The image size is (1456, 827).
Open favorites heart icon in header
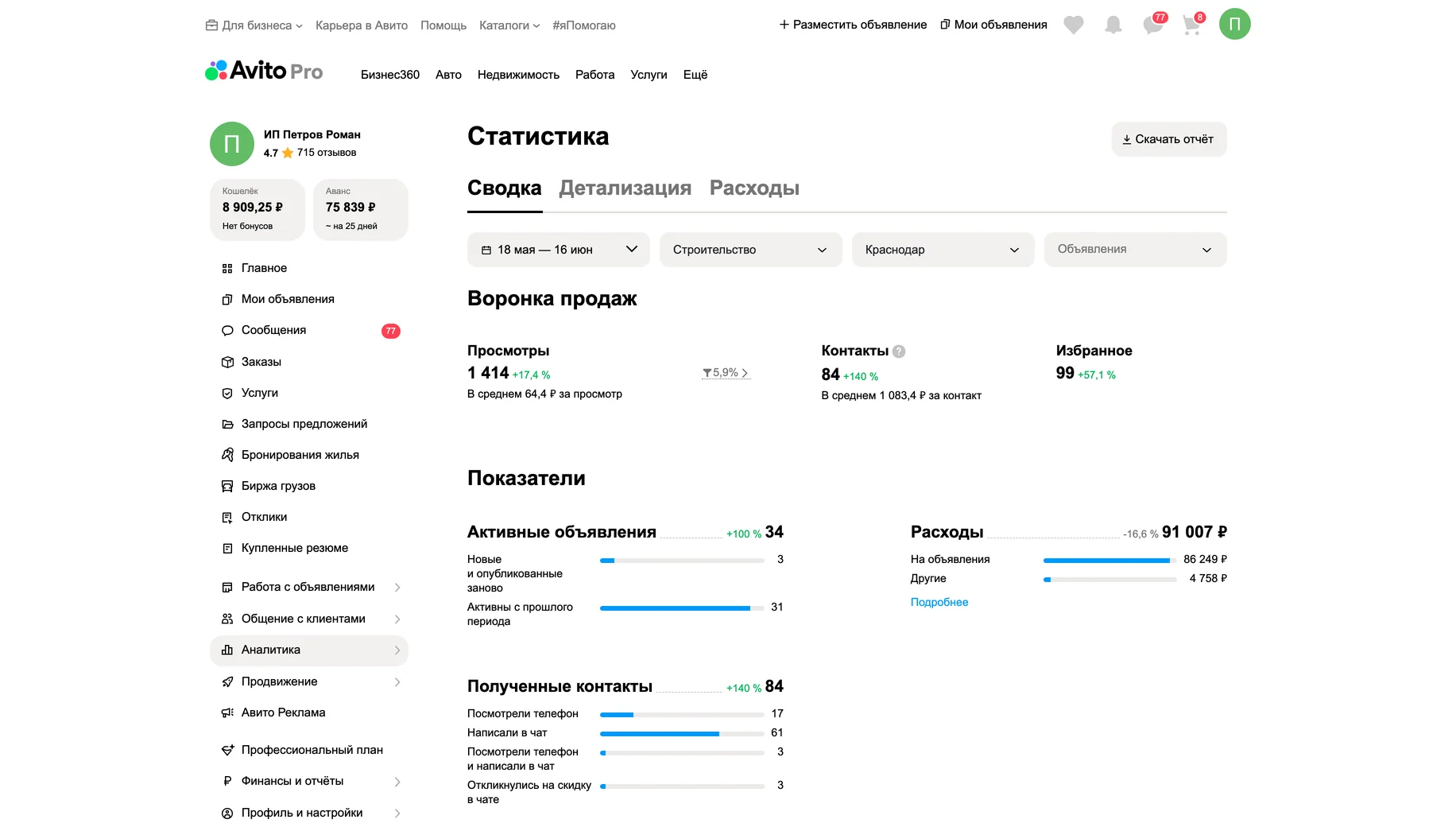tap(1074, 25)
